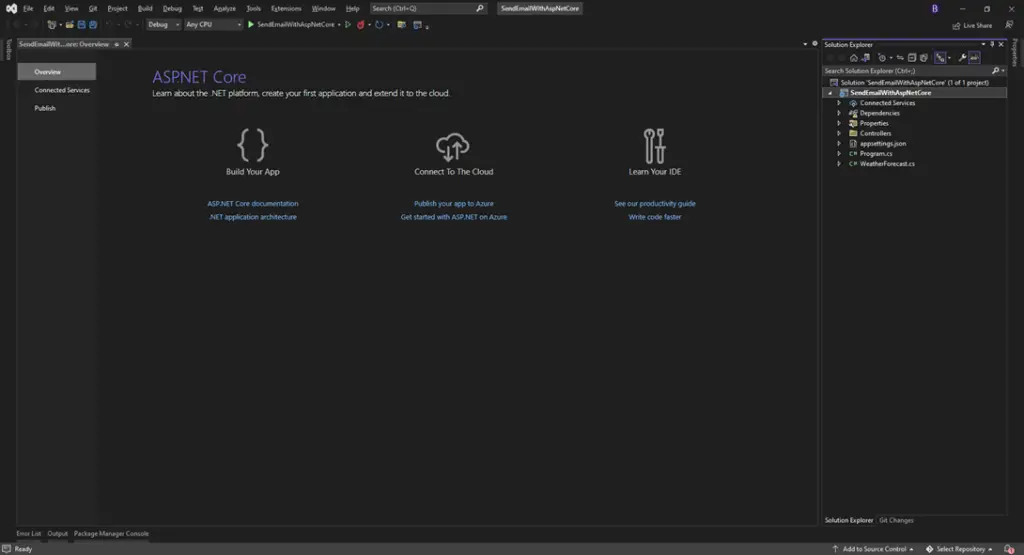This screenshot has height=555, width=1024.
Task: Click the feedback icon near Live Share
Action: click(1009, 25)
